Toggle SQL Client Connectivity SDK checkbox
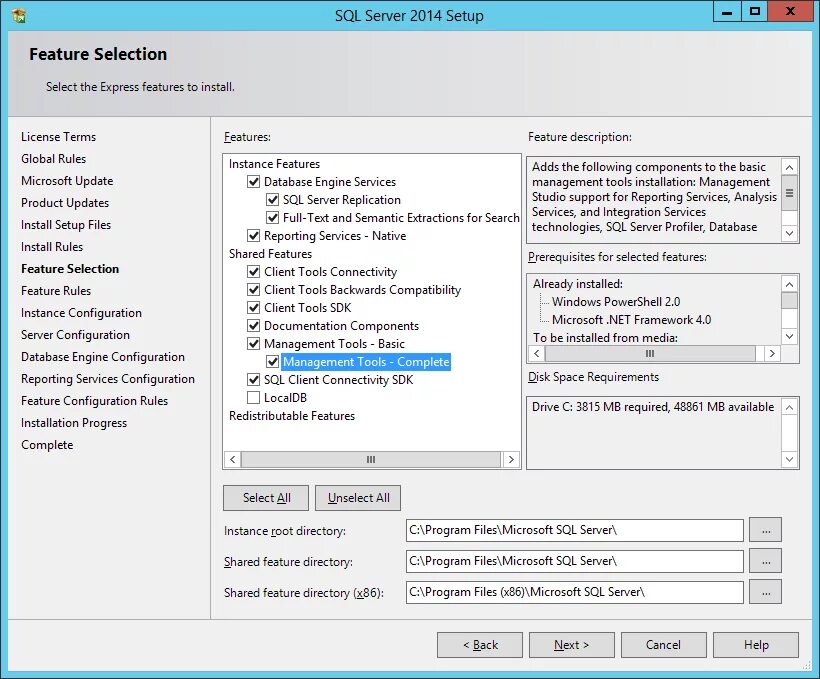Screen dimensions: 820x679 point(254,379)
